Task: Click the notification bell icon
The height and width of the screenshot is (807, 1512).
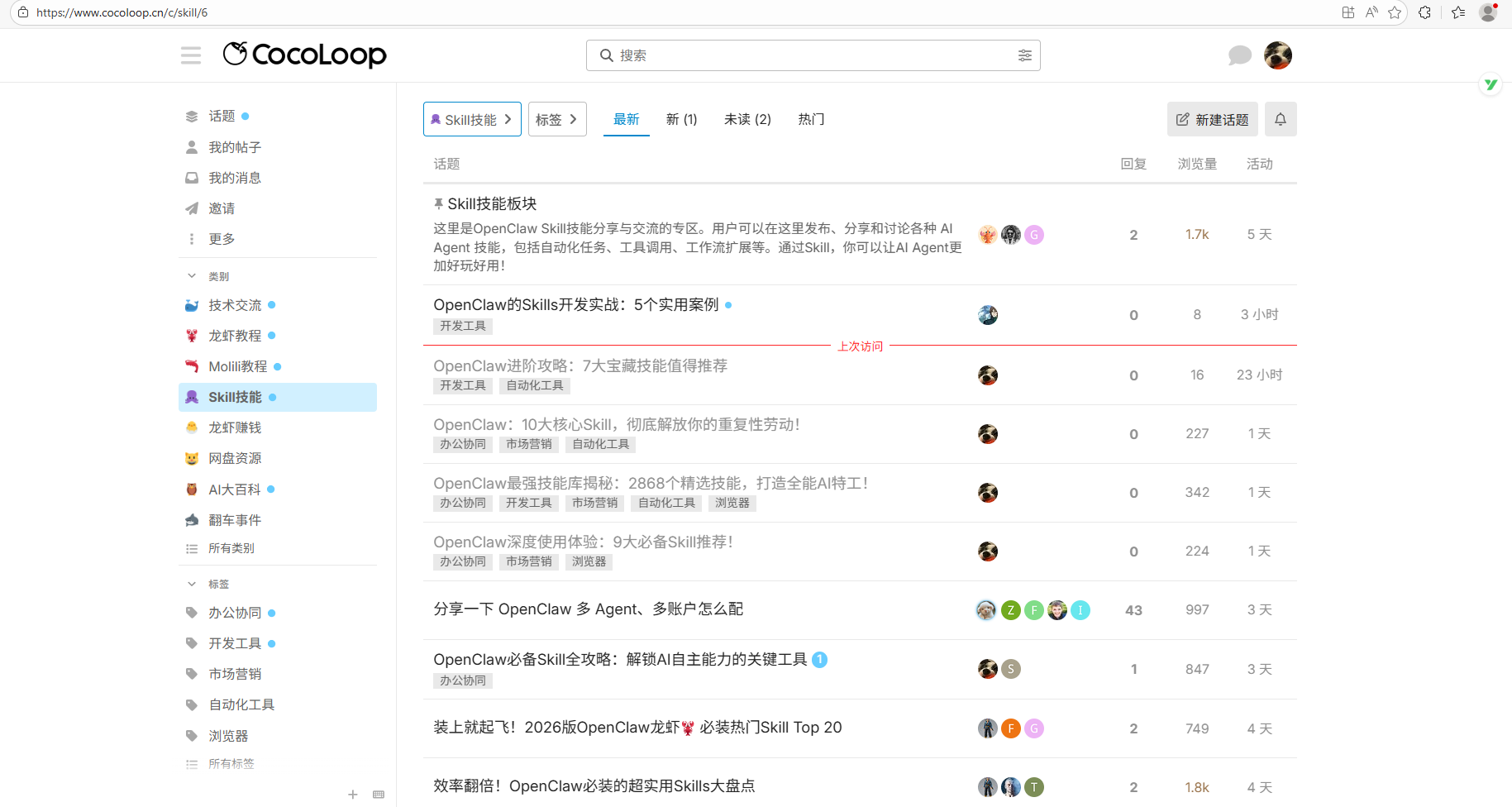Action: coord(1280,119)
